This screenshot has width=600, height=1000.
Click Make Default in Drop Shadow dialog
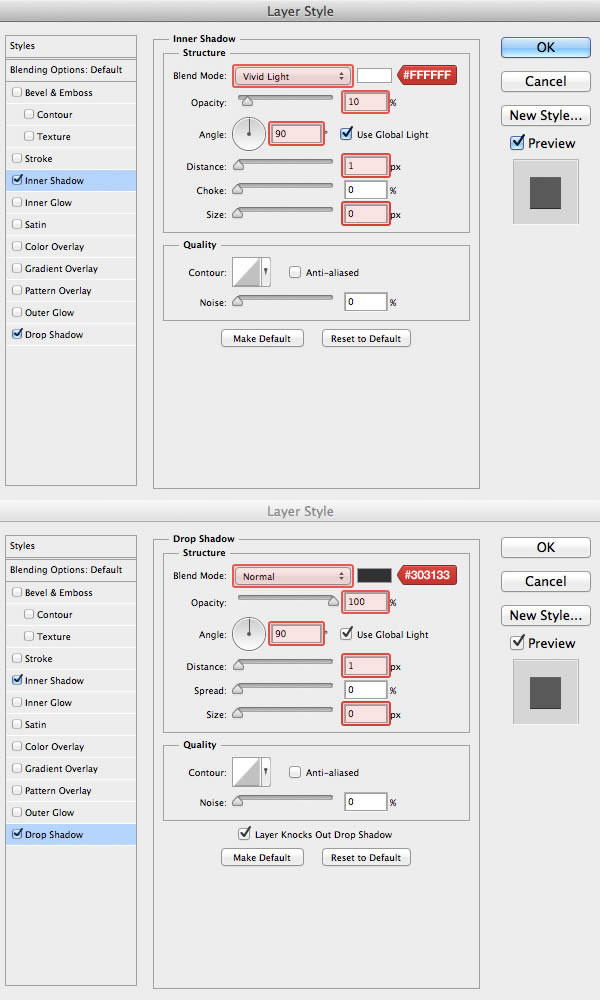(262, 858)
